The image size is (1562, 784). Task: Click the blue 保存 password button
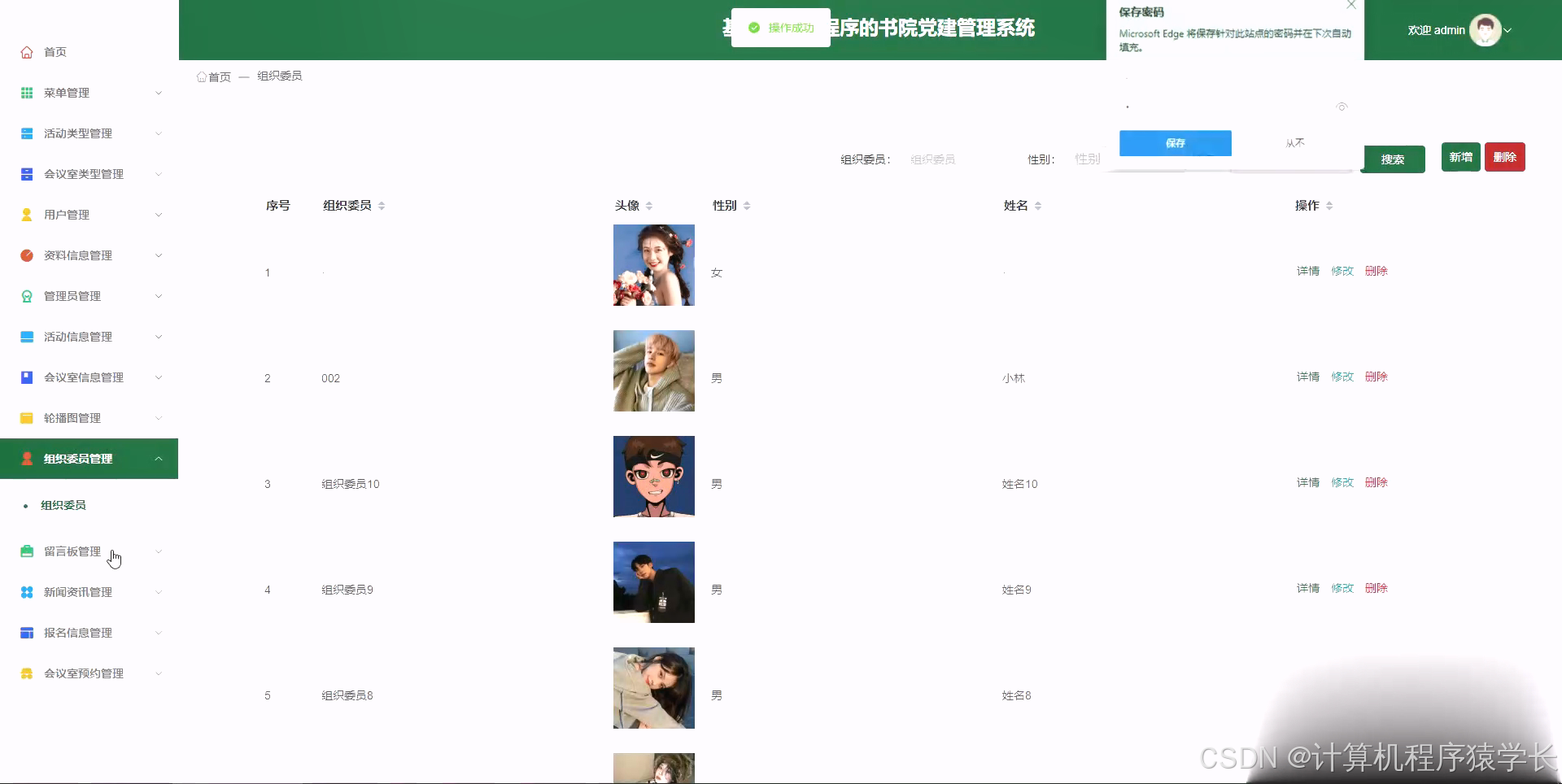[1175, 142]
